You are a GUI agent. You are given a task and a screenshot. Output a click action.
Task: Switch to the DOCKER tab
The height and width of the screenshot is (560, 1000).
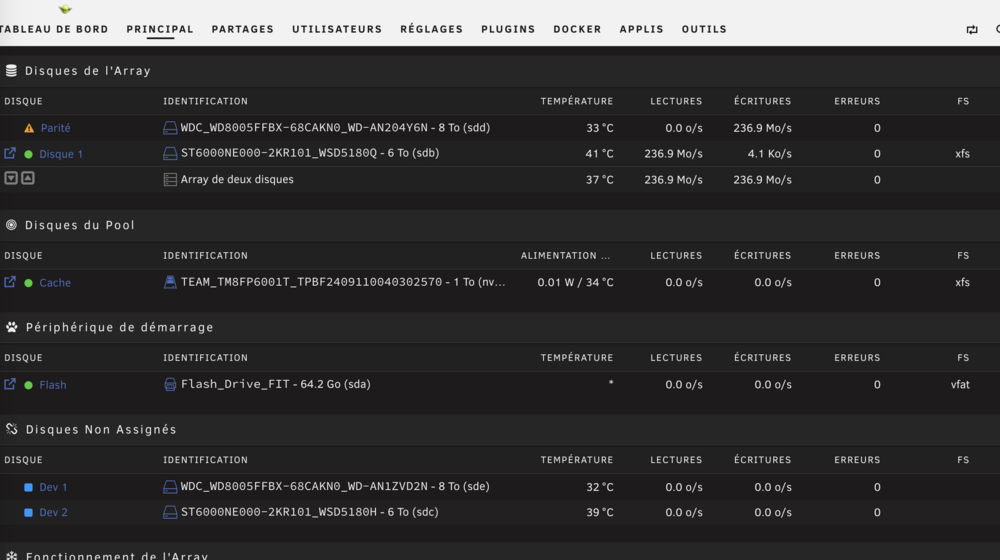[577, 29]
